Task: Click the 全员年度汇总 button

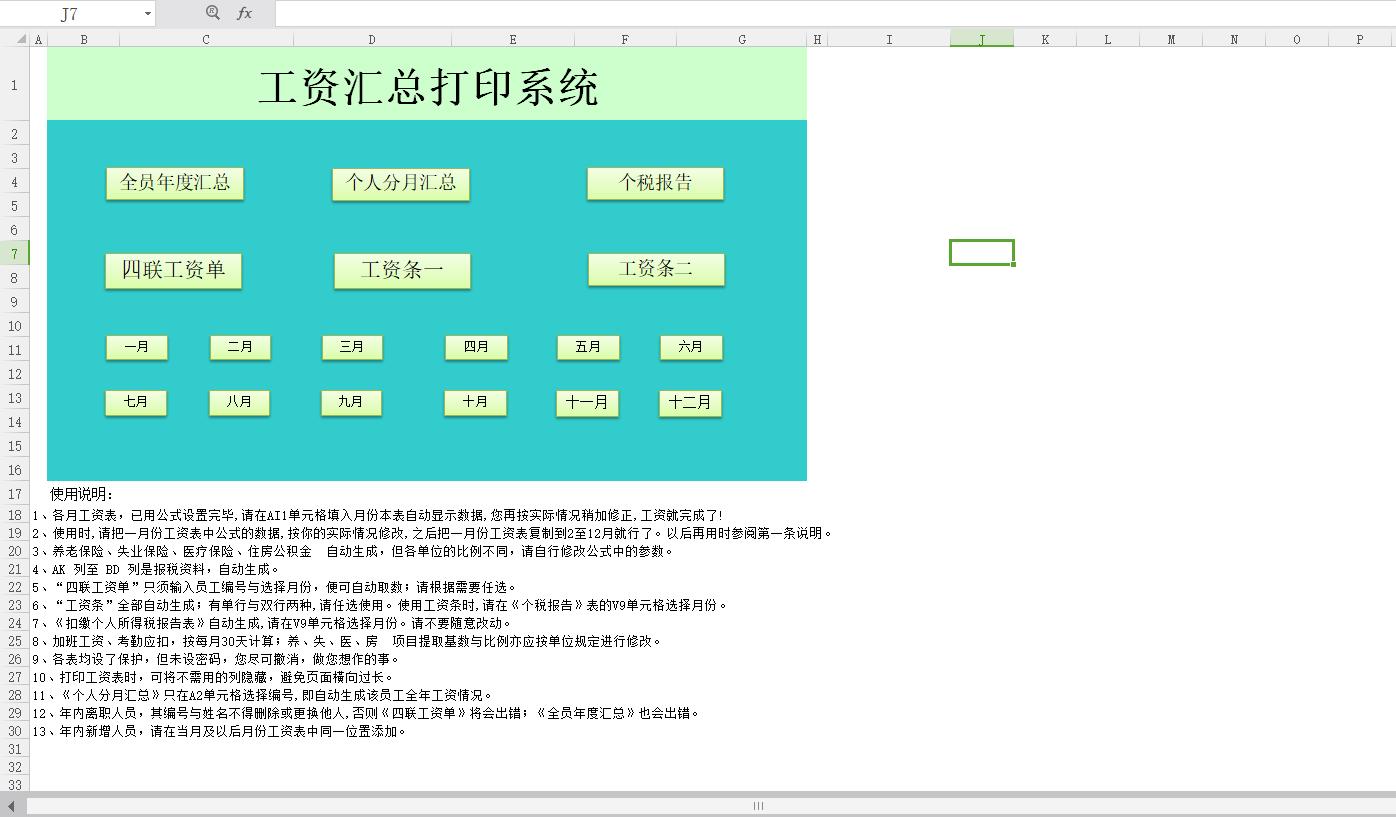Action: 174,182
